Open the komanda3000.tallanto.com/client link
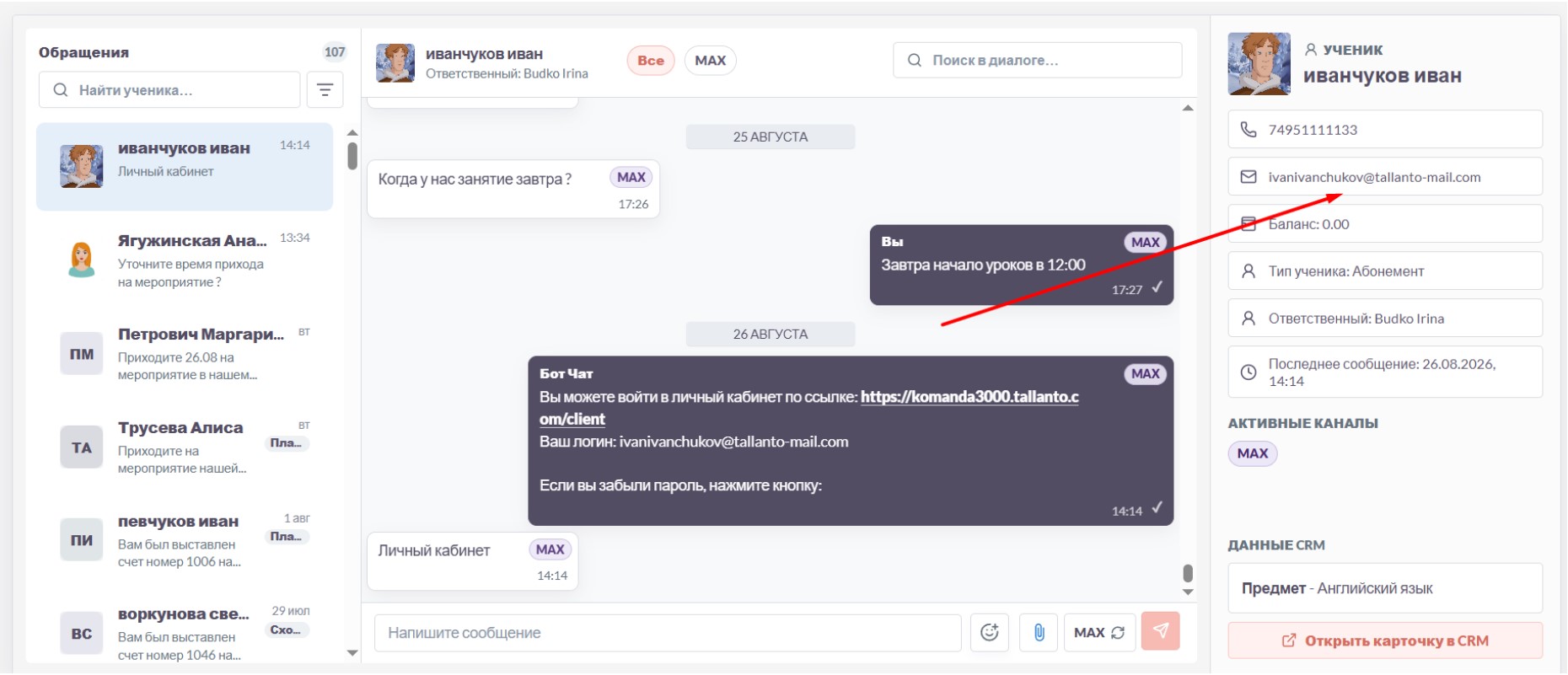 click(x=969, y=397)
